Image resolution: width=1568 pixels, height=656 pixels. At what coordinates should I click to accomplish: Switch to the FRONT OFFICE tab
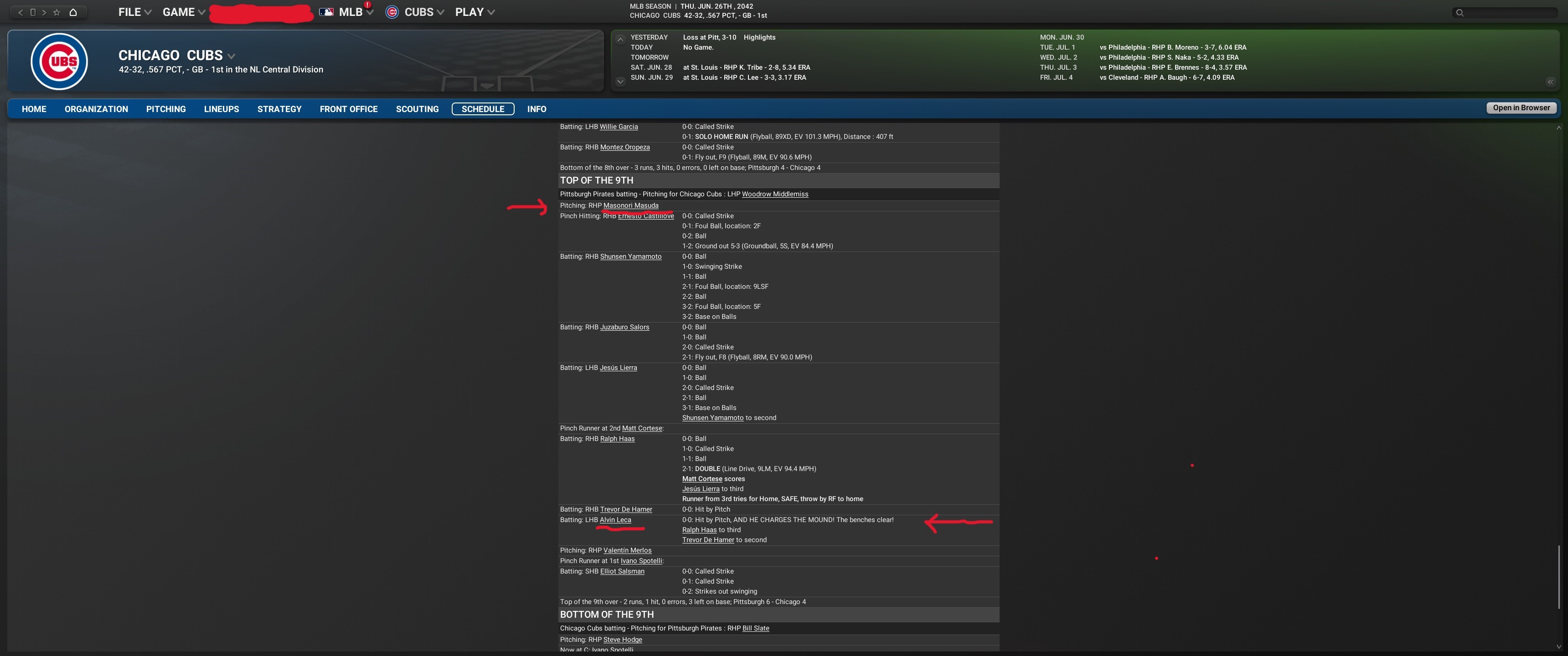348,109
